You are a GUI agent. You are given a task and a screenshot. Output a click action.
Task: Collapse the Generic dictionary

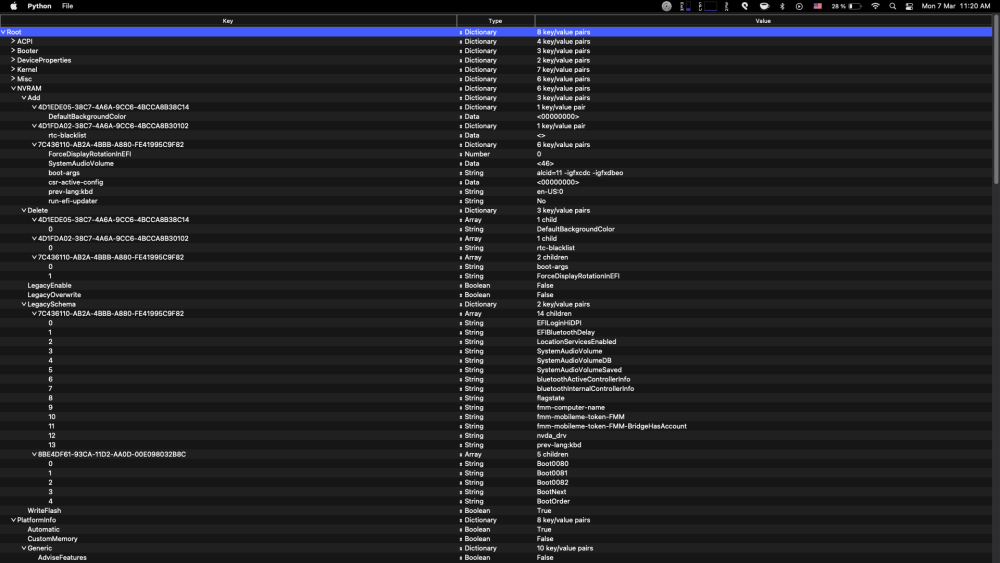click(x=24, y=548)
